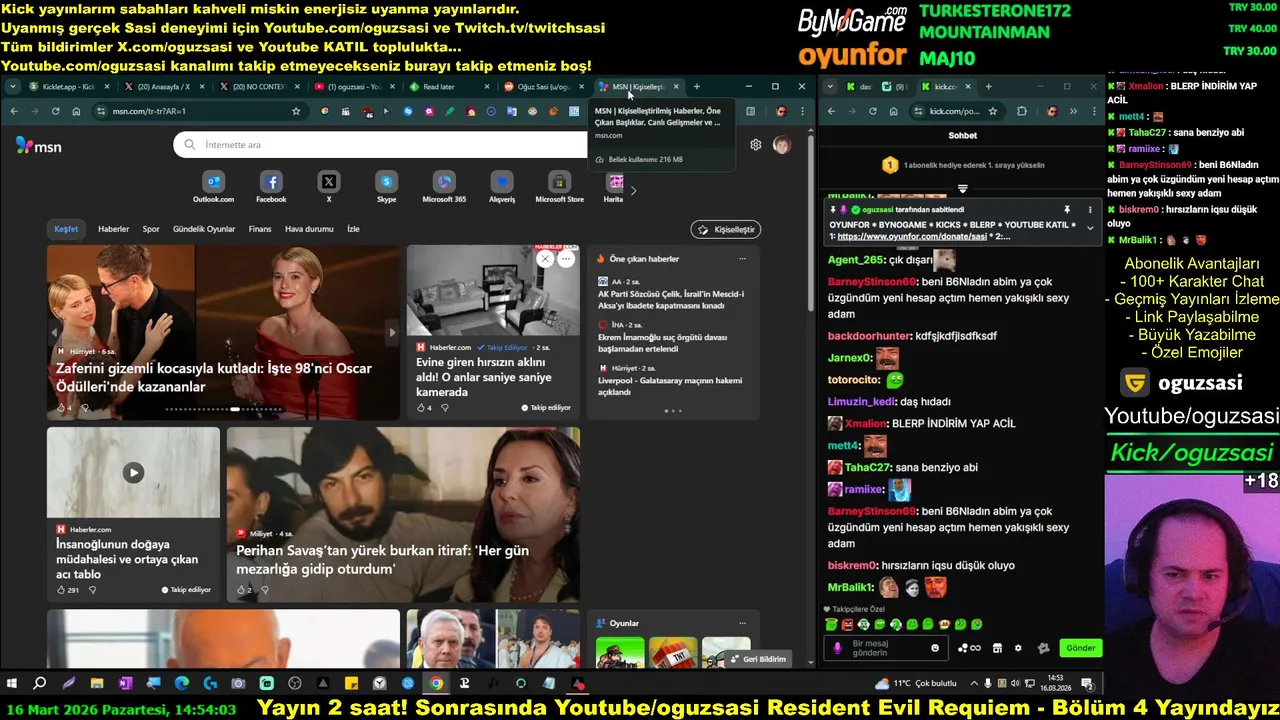Screen dimensions: 1280x720
Task: Select Haberler in MSN navigation
Action: coord(113,229)
